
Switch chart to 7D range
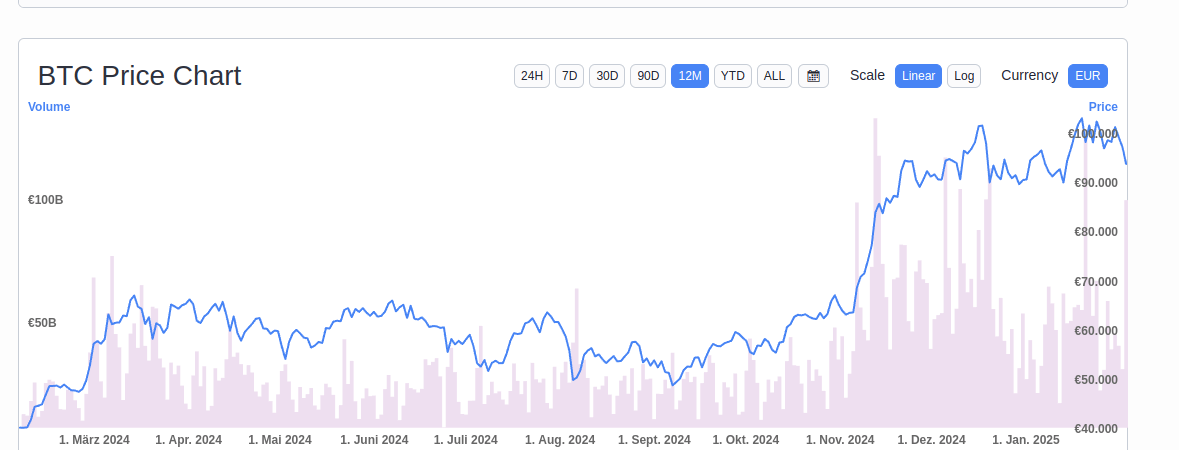569,76
